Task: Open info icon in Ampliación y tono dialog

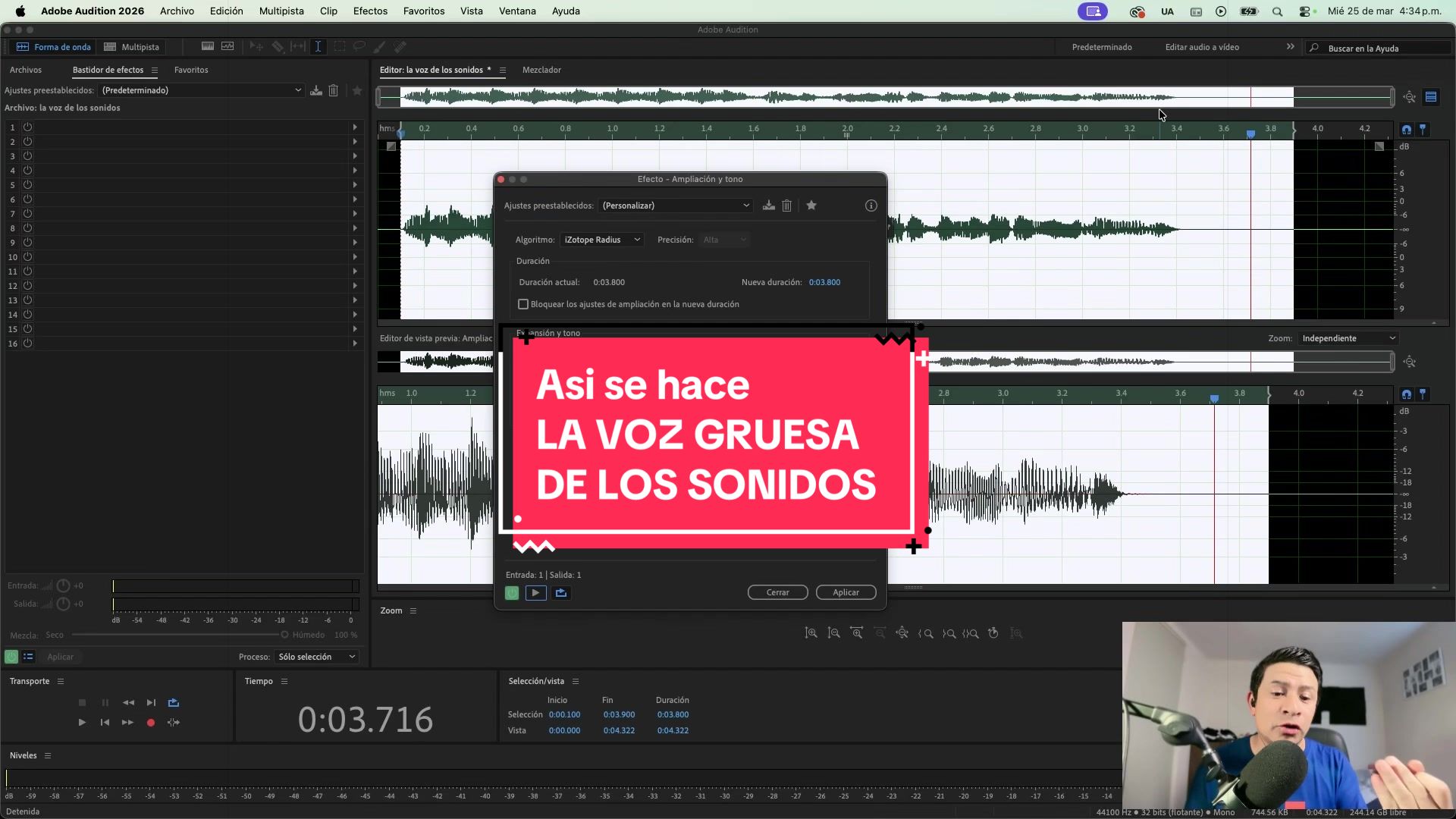Action: click(x=871, y=206)
